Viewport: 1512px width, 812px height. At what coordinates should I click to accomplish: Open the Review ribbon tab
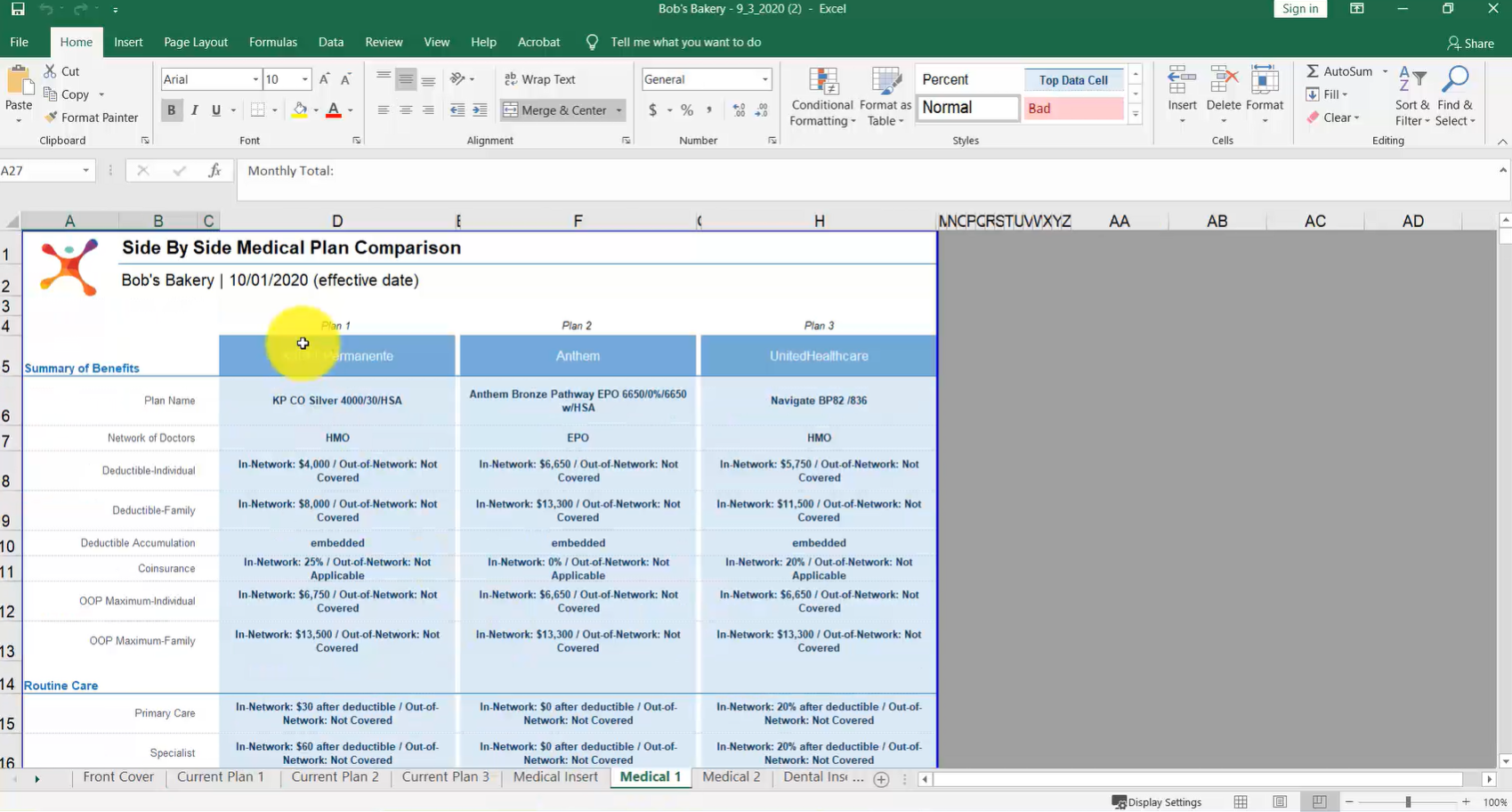tap(384, 42)
